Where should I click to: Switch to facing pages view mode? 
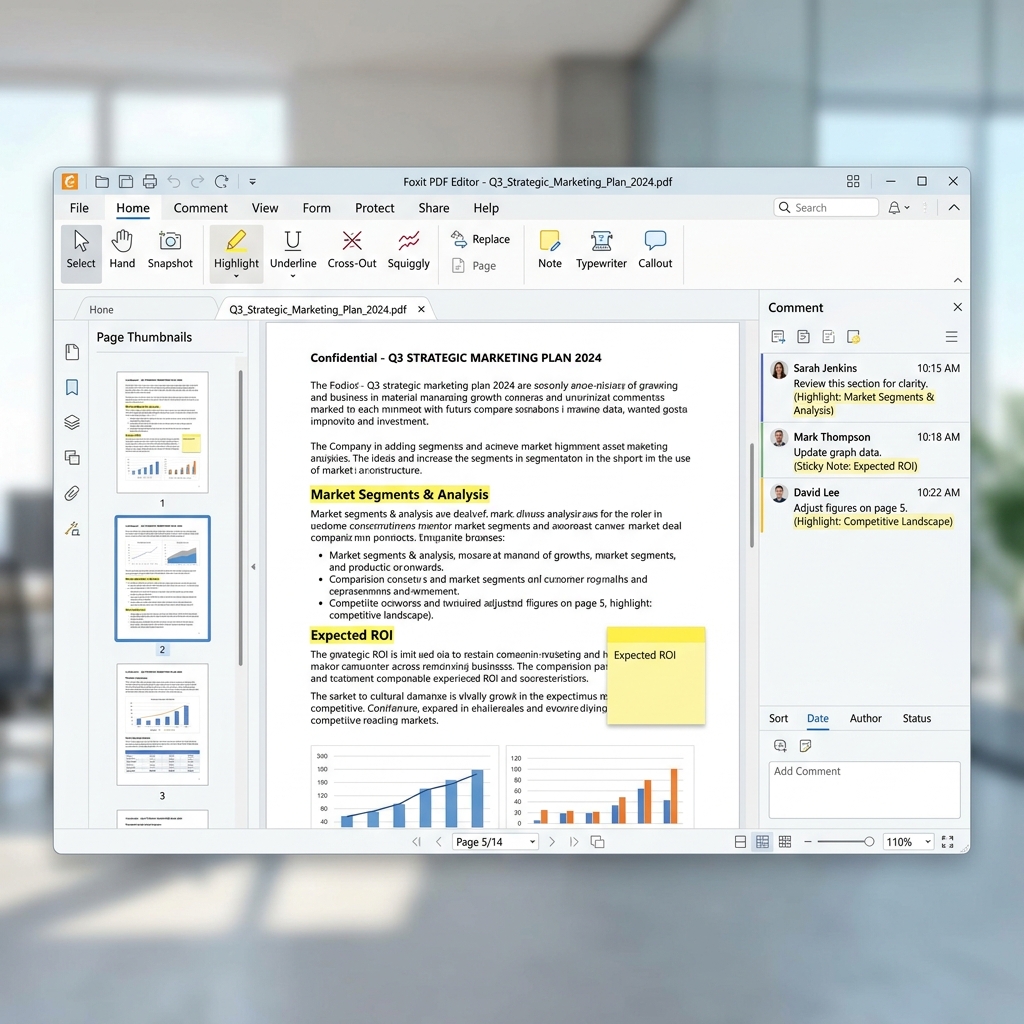pos(785,842)
